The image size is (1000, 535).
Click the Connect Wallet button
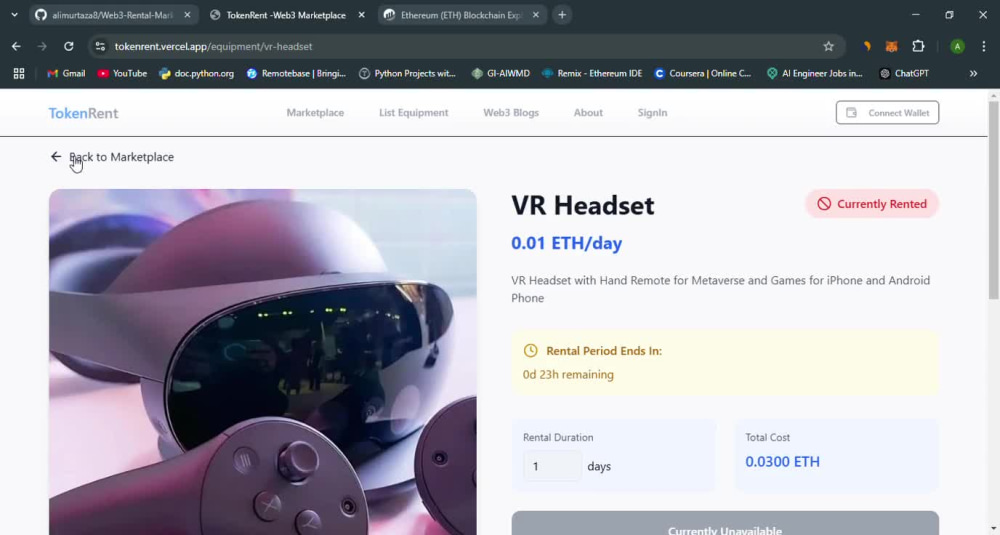click(887, 113)
